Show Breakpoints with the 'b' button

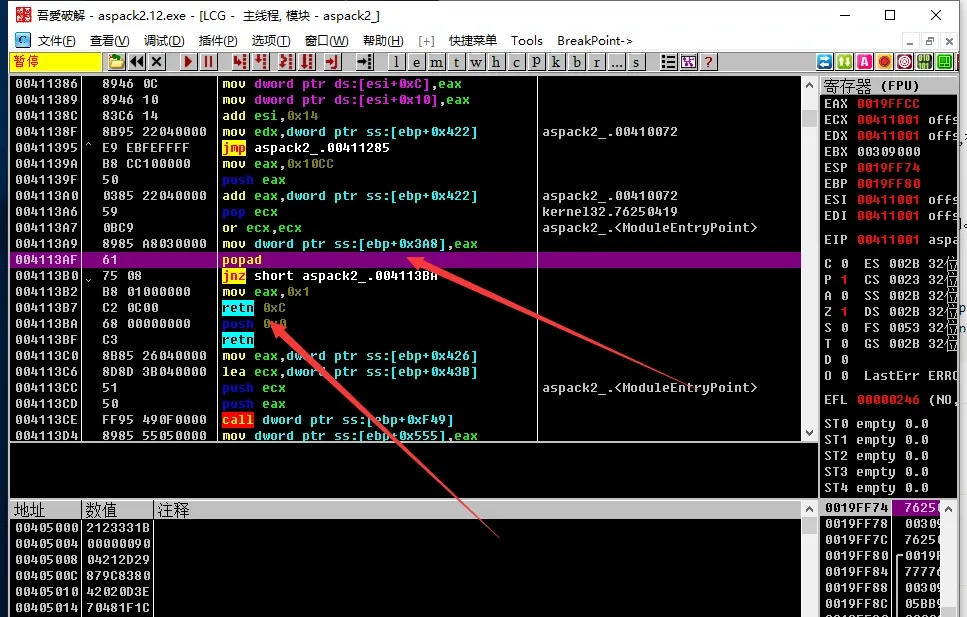pyautogui.click(x=577, y=62)
